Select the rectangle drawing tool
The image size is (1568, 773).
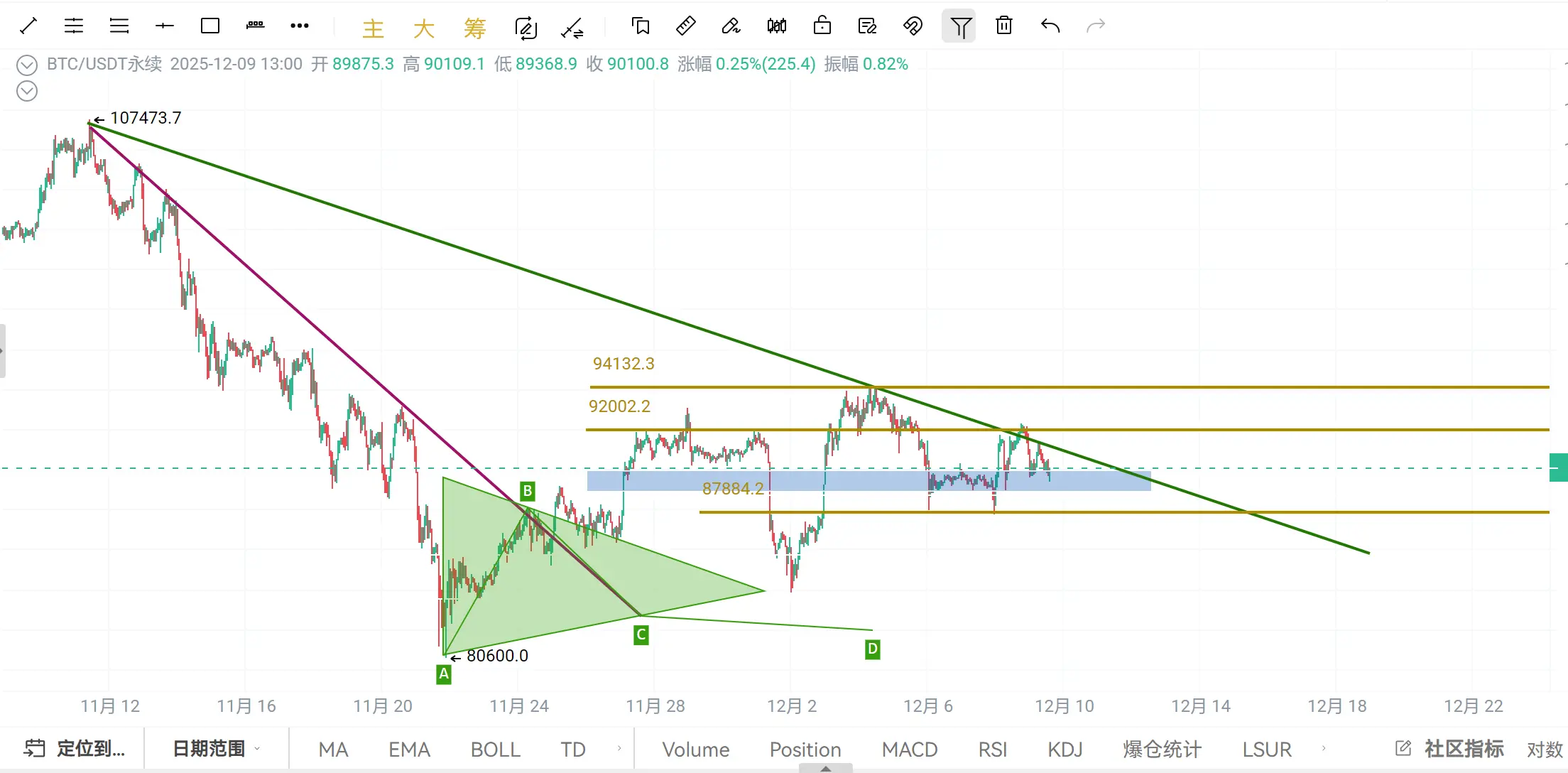(210, 26)
